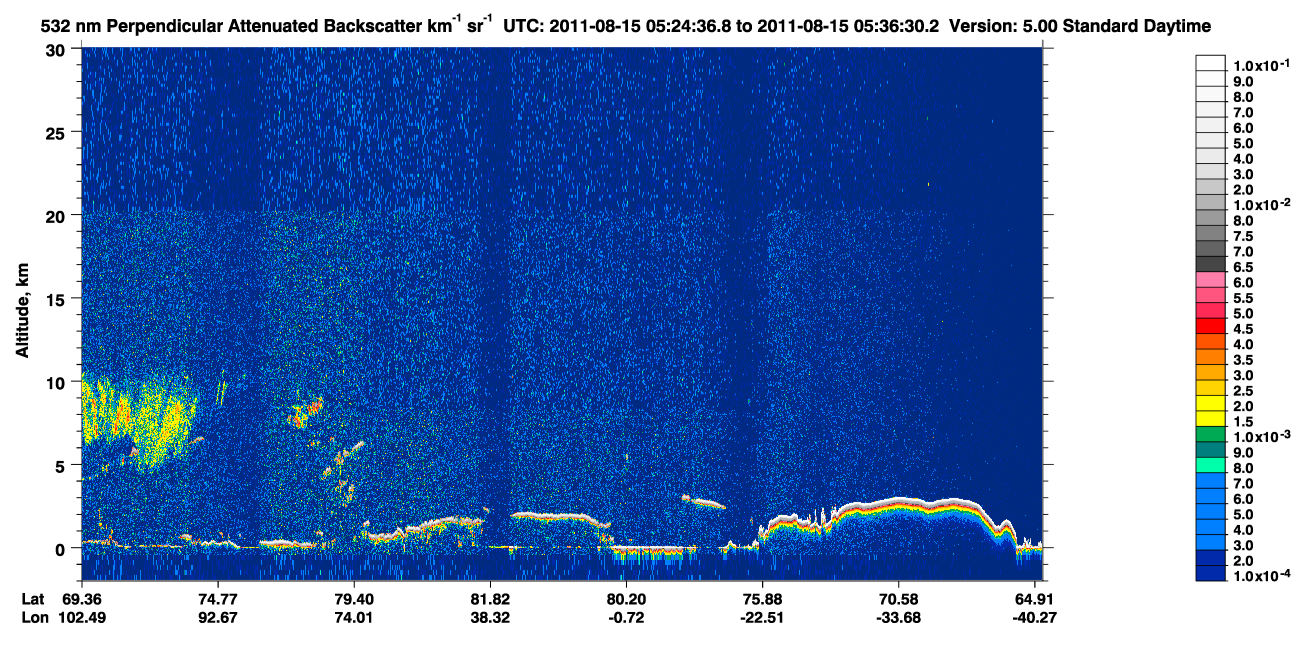
Task: Click longitude value 102.49
Action: (x=84, y=617)
